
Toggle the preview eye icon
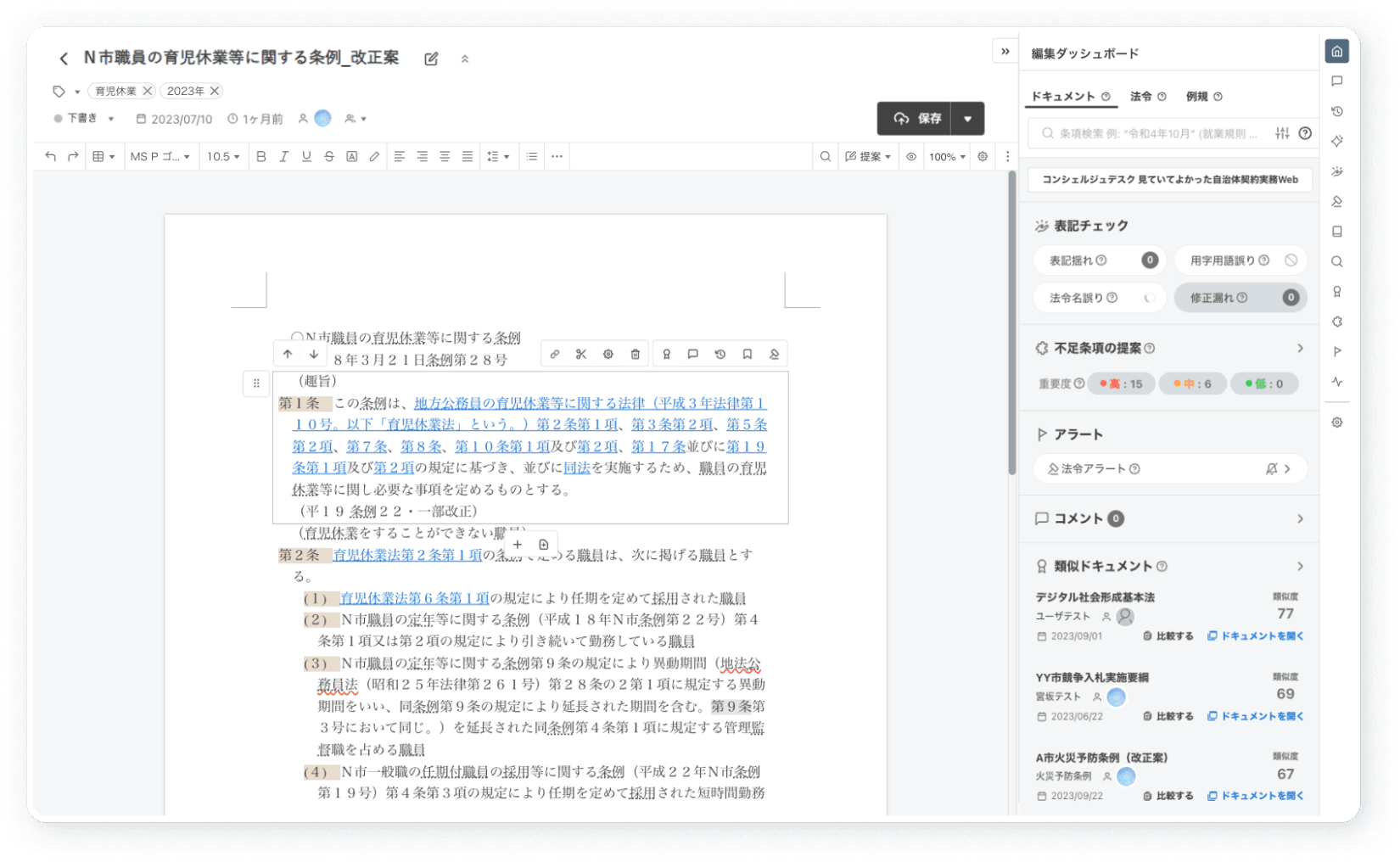pos(911,156)
